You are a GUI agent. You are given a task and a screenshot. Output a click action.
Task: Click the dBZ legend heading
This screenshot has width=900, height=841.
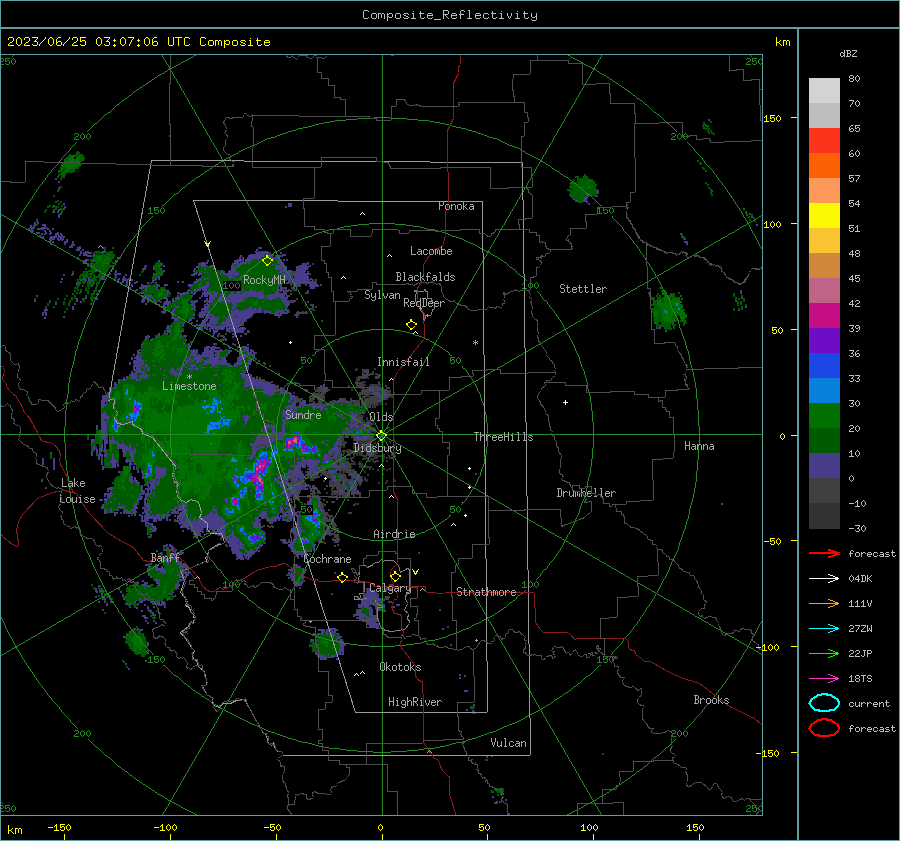[848, 53]
